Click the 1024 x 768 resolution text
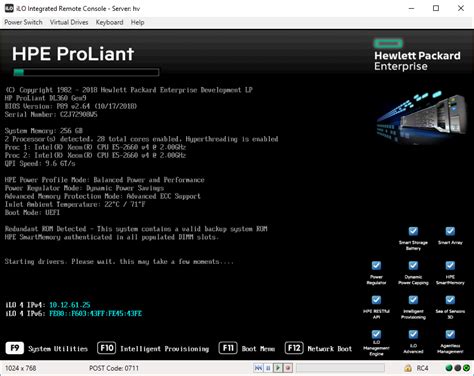This screenshot has height=376, width=474. (21, 368)
